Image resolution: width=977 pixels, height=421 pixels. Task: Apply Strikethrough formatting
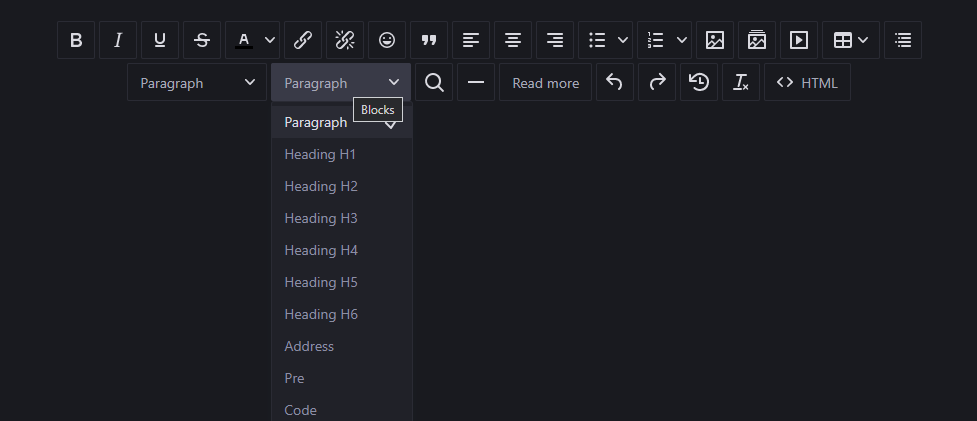(202, 40)
